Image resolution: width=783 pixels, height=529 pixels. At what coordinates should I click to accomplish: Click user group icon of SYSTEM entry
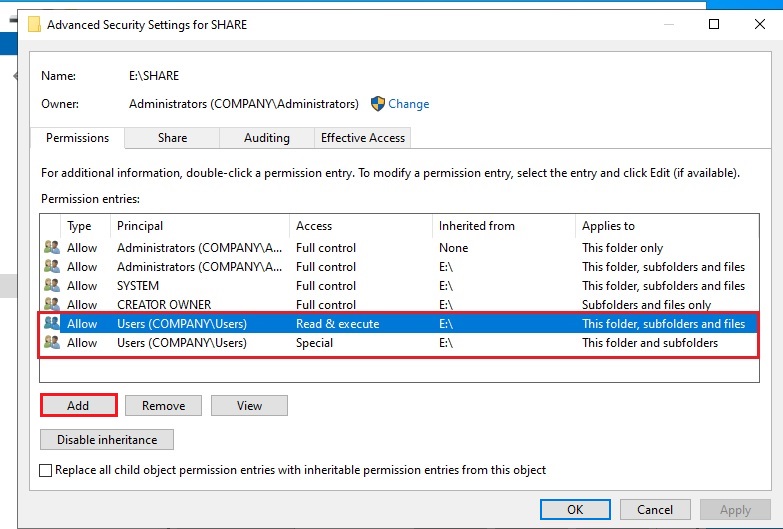click(x=52, y=286)
